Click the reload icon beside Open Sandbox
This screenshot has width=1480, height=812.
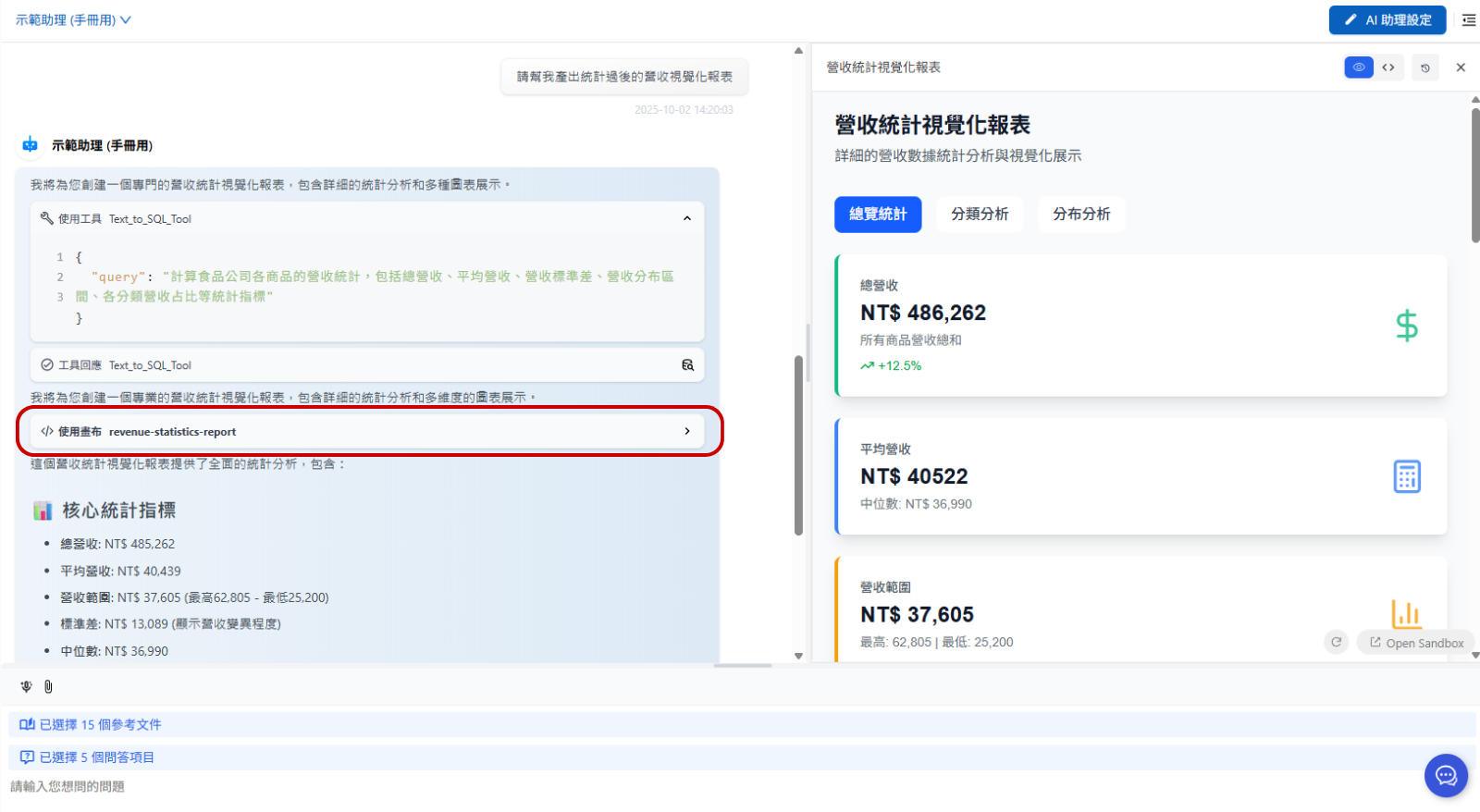1336,642
